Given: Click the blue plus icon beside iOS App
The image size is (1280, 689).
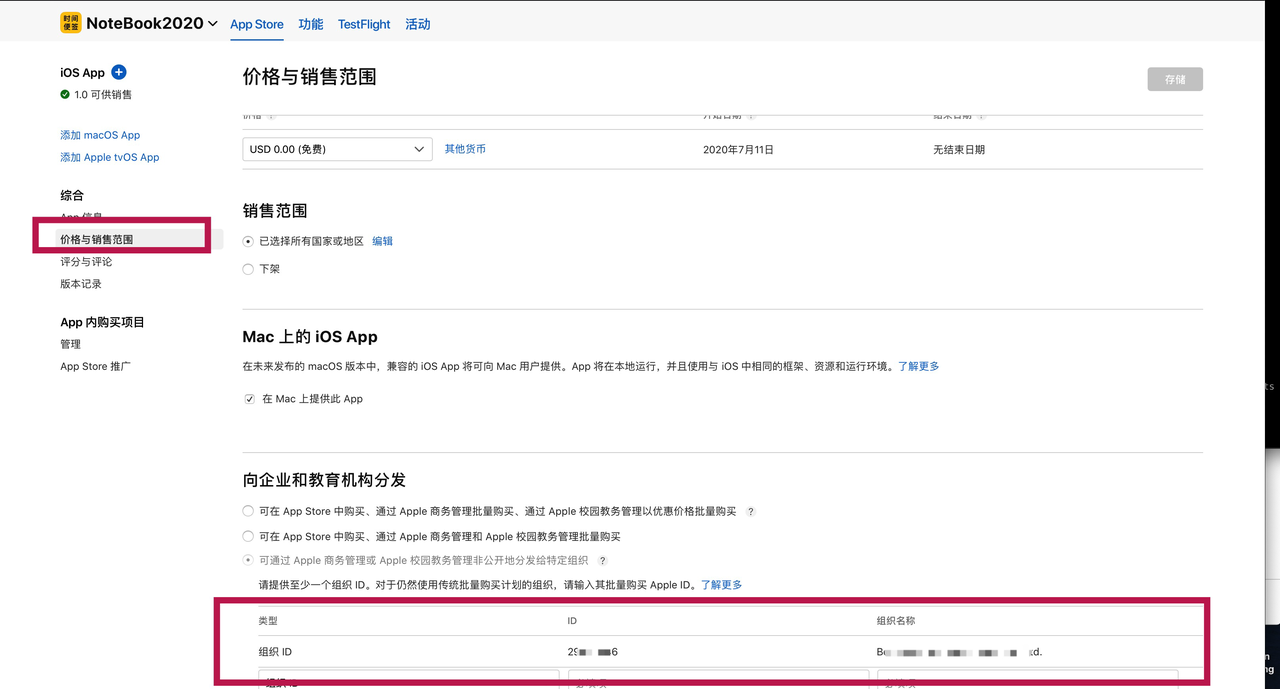Looking at the screenshot, I should (119, 72).
